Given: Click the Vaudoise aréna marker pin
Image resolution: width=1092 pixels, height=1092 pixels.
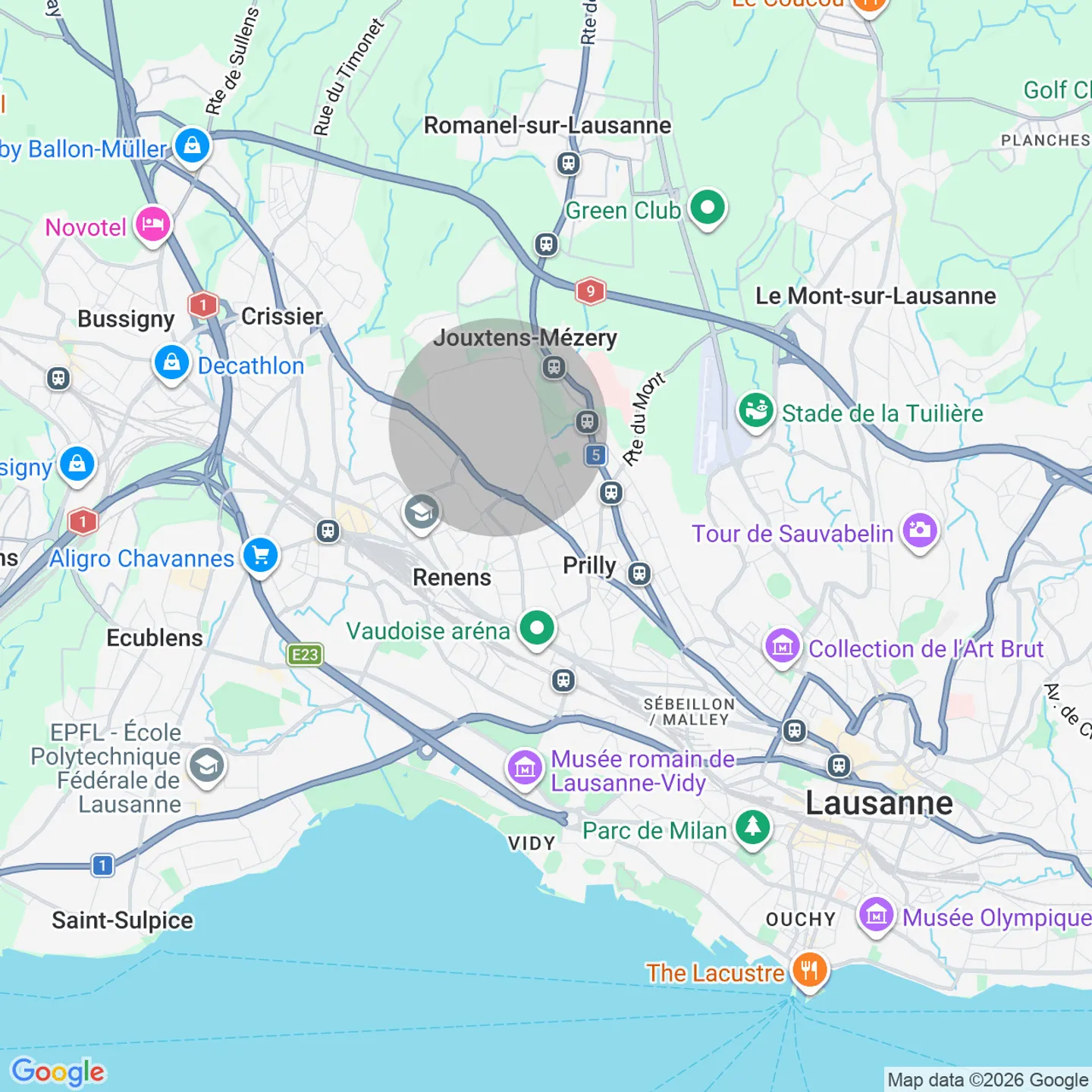Looking at the screenshot, I should pos(537,629).
